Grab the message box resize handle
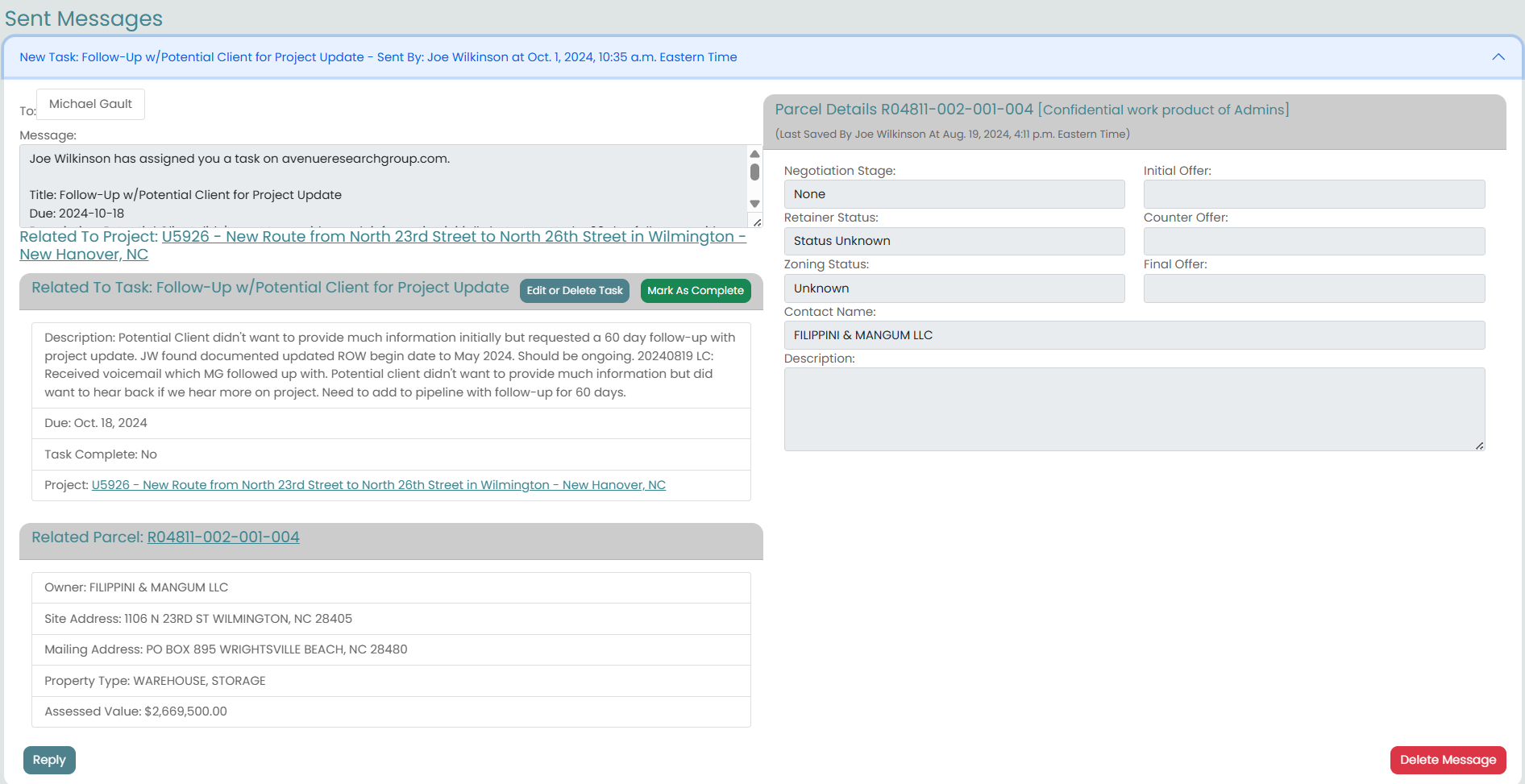1525x784 pixels. [757, 222]
